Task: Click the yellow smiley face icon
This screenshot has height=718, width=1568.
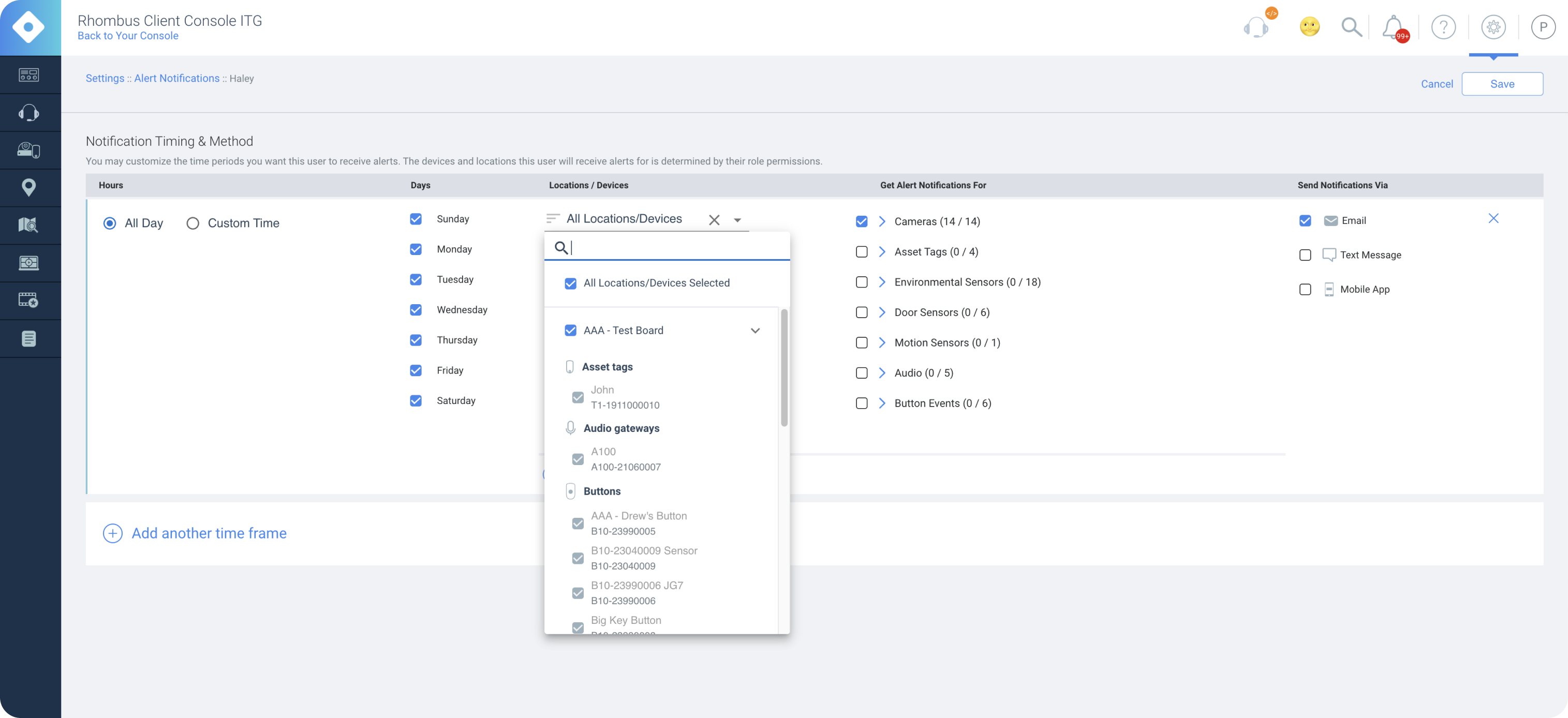Action: pos(1309,27)
